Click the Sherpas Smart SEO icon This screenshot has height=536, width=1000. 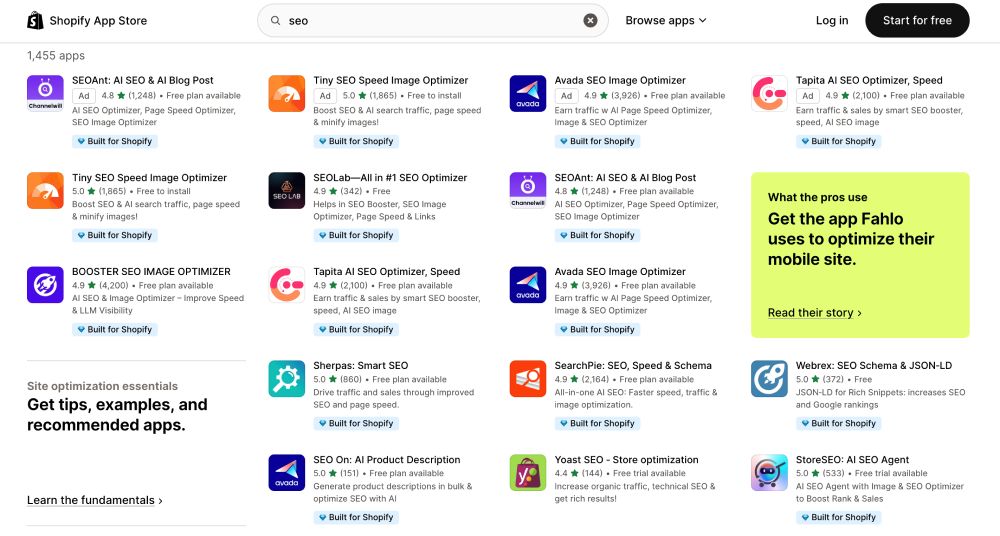click(x=286, y=378)
